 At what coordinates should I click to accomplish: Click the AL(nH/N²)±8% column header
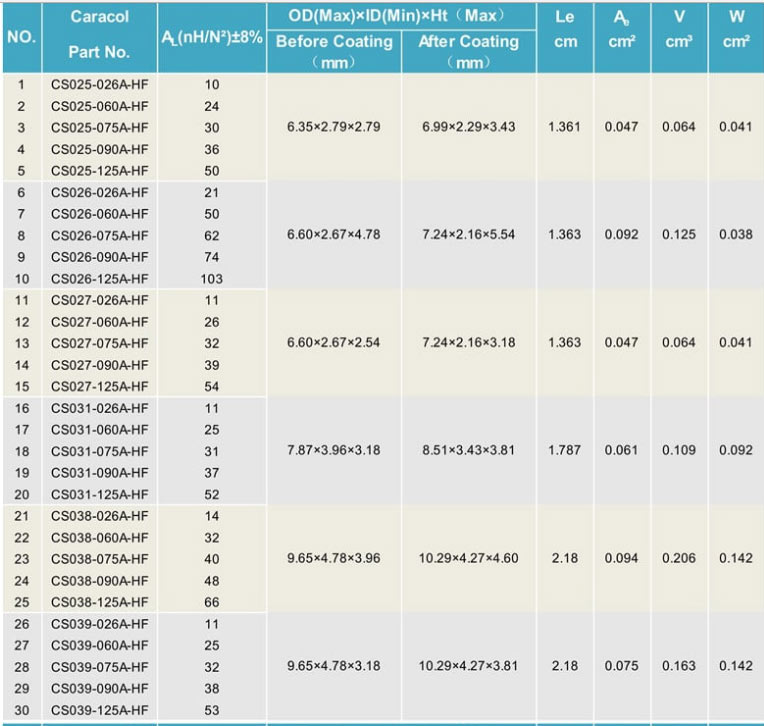(x=212, y=37)
